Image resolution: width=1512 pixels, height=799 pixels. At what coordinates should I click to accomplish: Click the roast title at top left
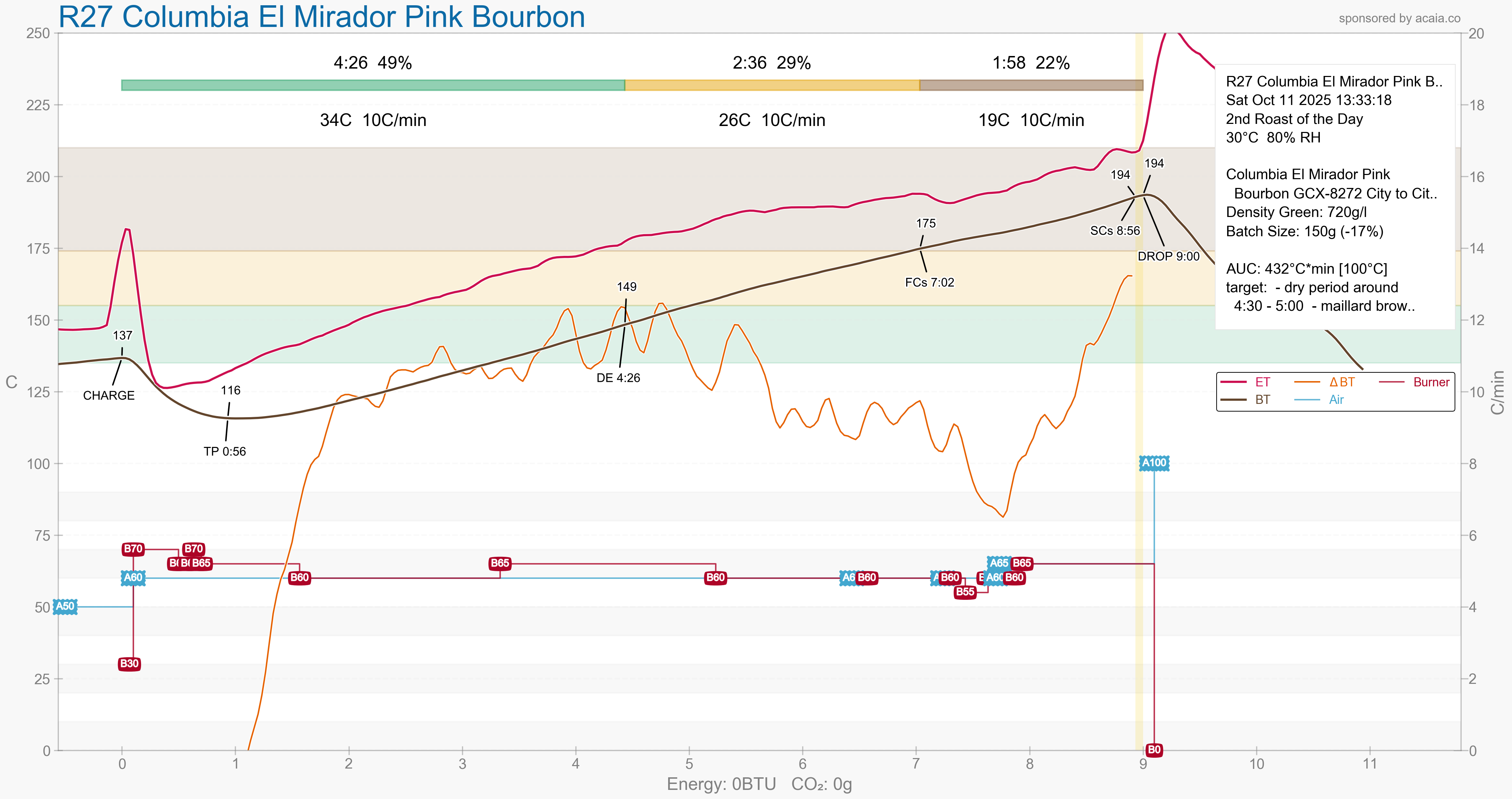click(322, 16)
